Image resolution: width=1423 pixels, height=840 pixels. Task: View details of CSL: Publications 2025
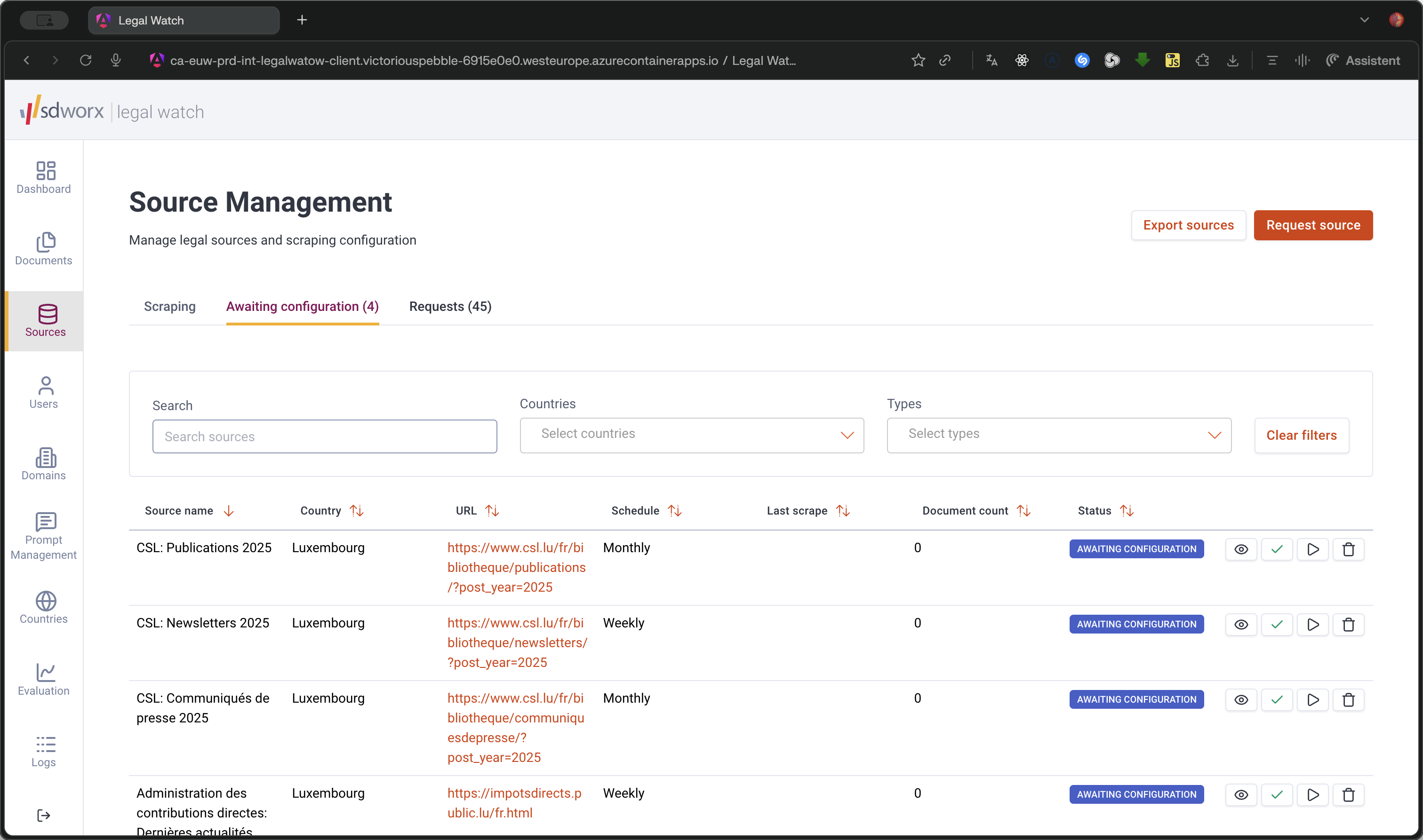coord(1241,549)
